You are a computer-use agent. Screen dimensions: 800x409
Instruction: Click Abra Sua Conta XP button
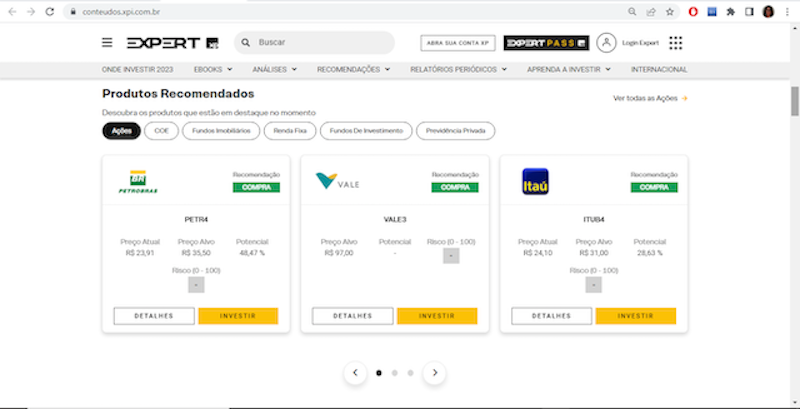click(458, 43)
